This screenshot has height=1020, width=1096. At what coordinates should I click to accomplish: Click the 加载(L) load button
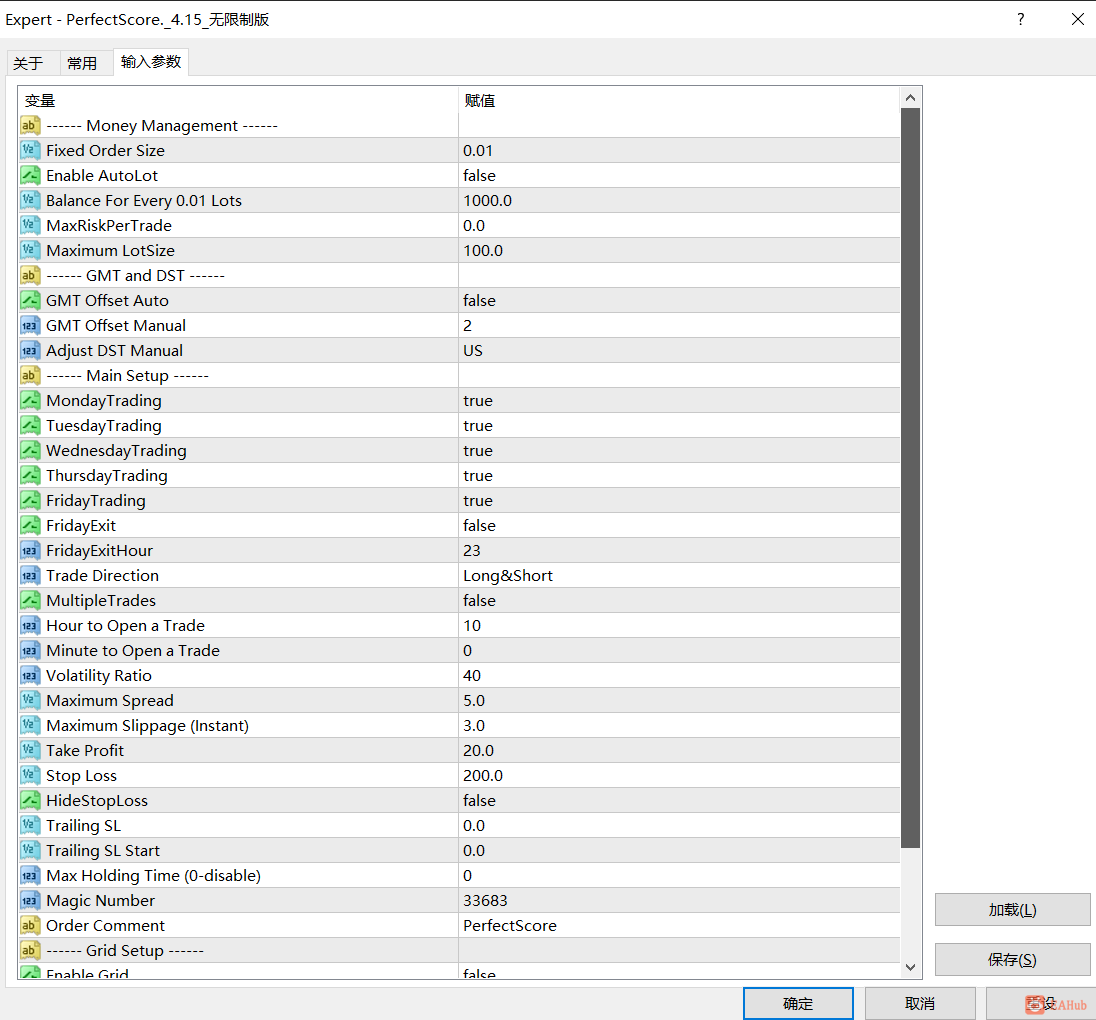coord(1012,910)
